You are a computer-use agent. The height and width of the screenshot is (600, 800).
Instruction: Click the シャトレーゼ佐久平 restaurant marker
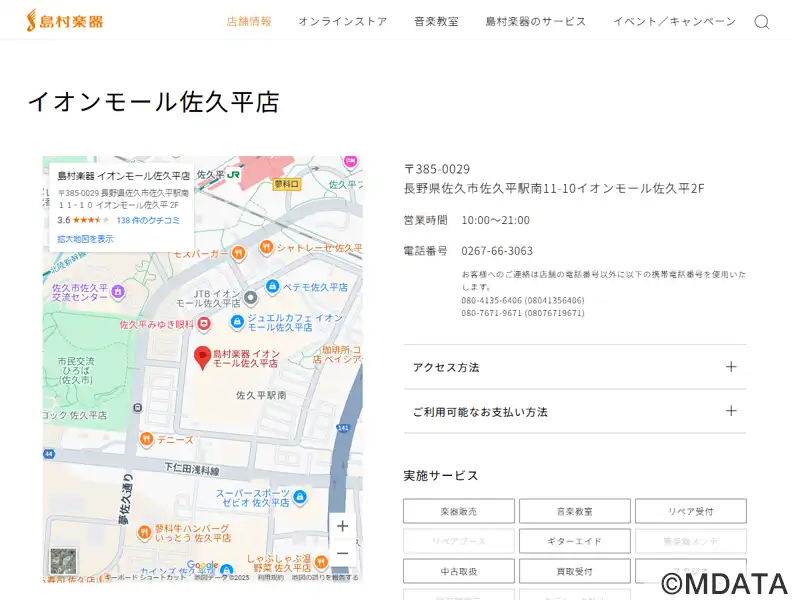[266, 248]
